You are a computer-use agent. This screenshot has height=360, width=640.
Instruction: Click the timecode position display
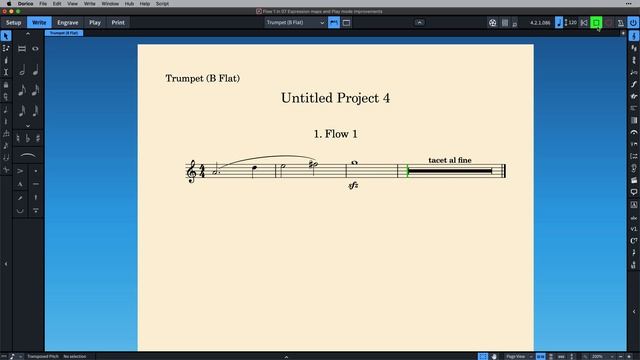pos(540,23)
